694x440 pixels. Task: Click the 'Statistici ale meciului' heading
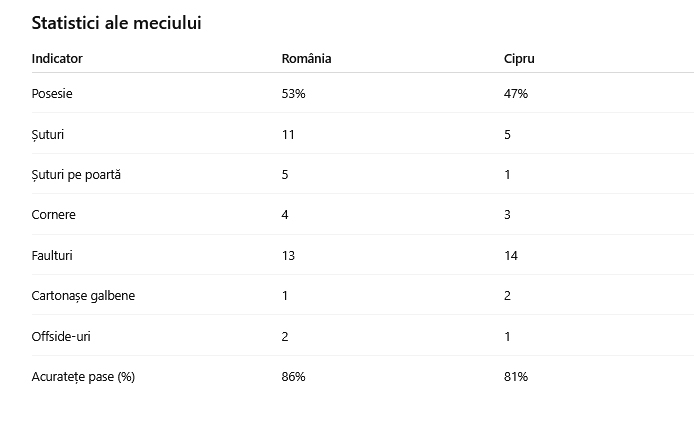116,23
